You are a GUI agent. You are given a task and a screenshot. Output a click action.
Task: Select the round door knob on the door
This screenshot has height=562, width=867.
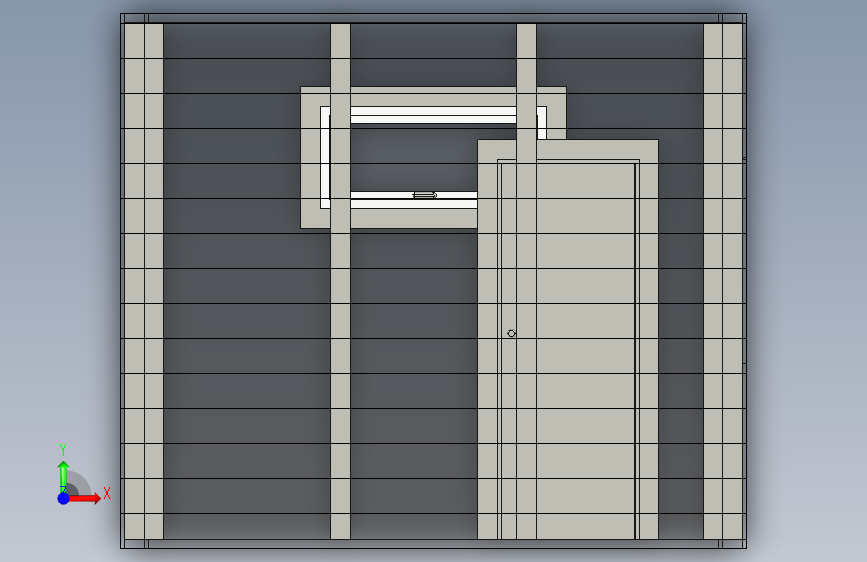pyautogui.click(x=511, y=333)
